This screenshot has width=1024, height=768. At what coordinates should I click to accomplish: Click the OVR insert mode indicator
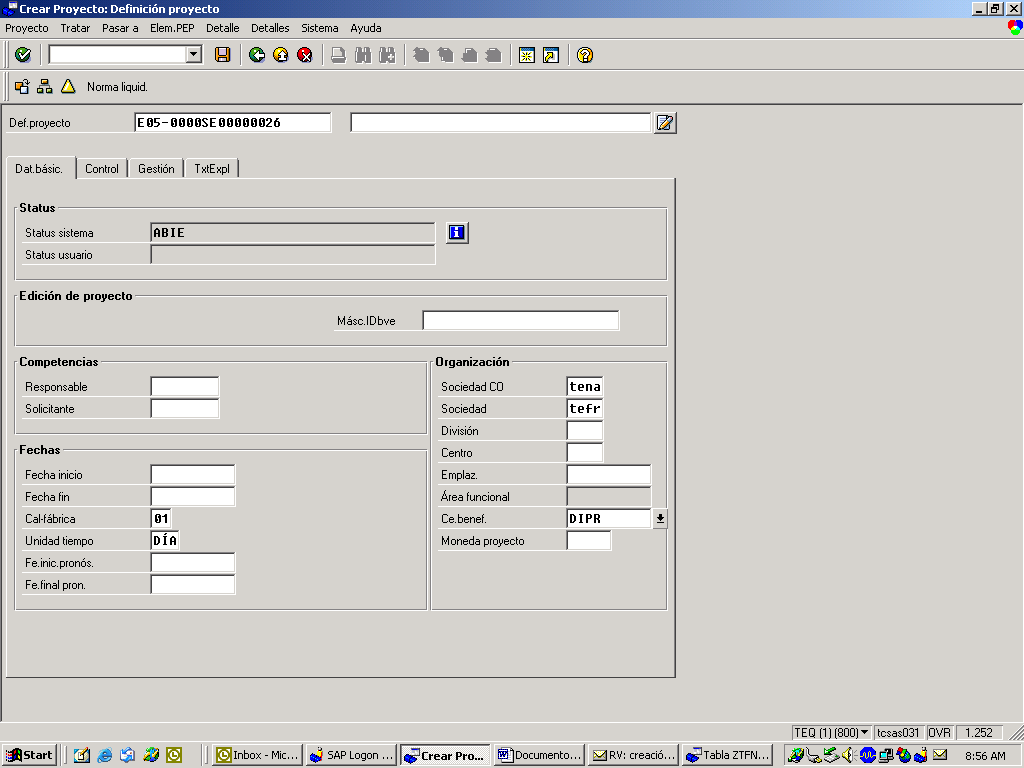pos(940,733)
